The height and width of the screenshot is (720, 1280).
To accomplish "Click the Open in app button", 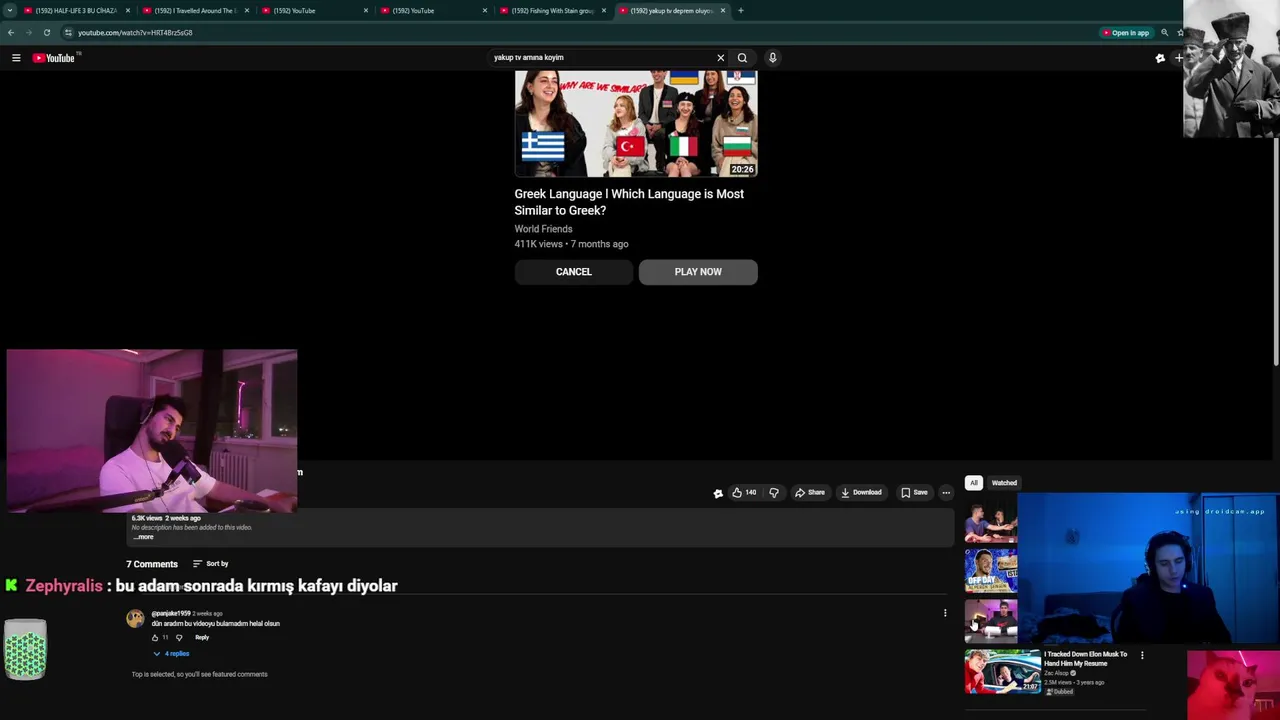I will coord(1125,32).
